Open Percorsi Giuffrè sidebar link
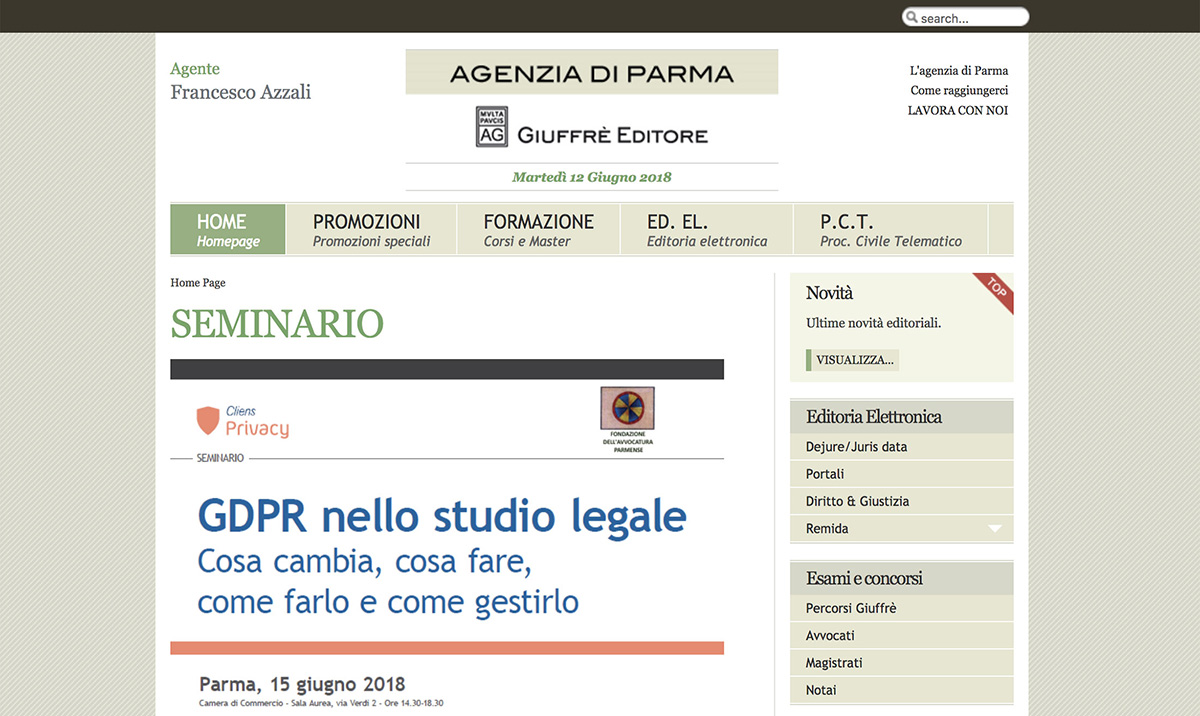The height and width of the screenshot is (716, 1200). pyautogui.click(x=902, y=608)
